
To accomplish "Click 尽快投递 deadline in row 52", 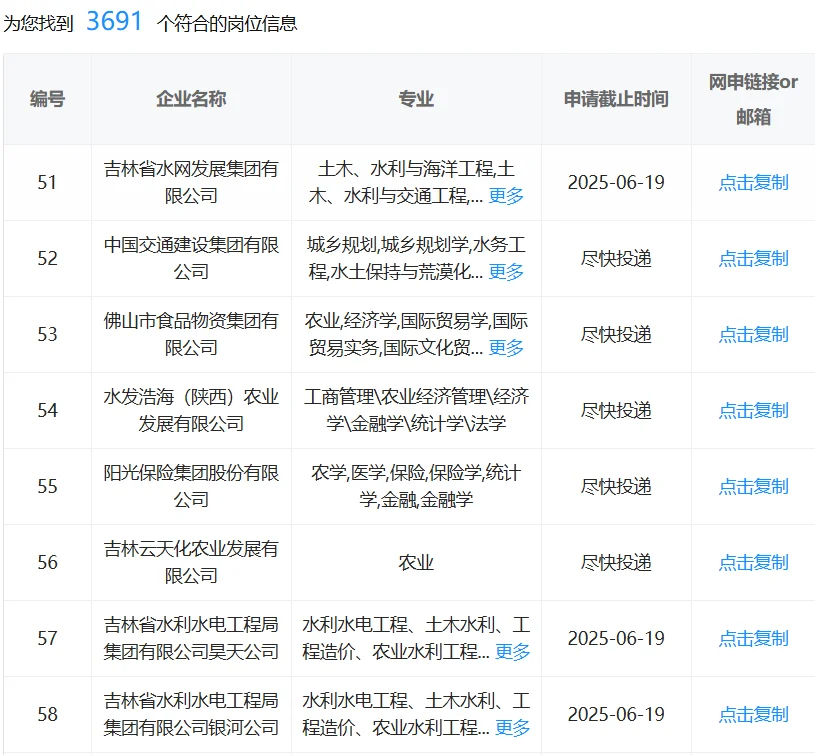I will pos(616,258).
